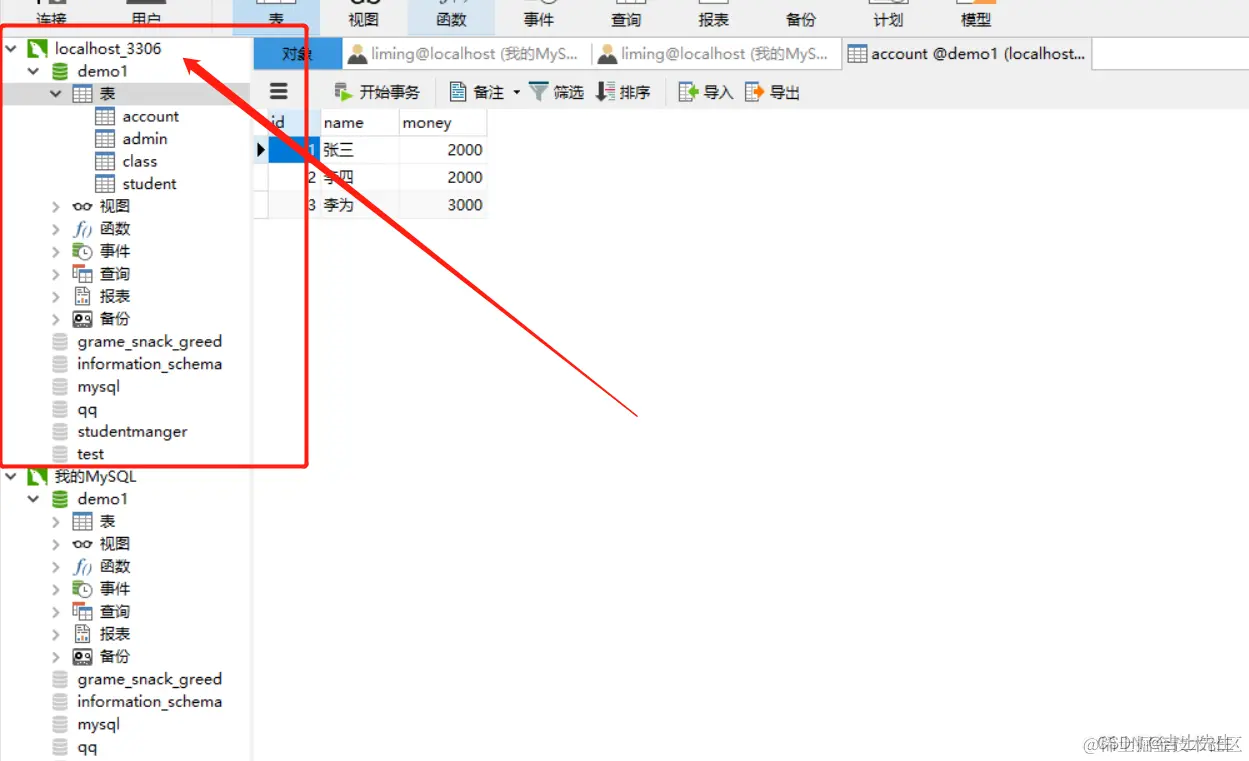The width and height of the screenshot is (1249, 761).
Task: Click demo1 database icon under localhost_3306
Action: coord(61,72)
